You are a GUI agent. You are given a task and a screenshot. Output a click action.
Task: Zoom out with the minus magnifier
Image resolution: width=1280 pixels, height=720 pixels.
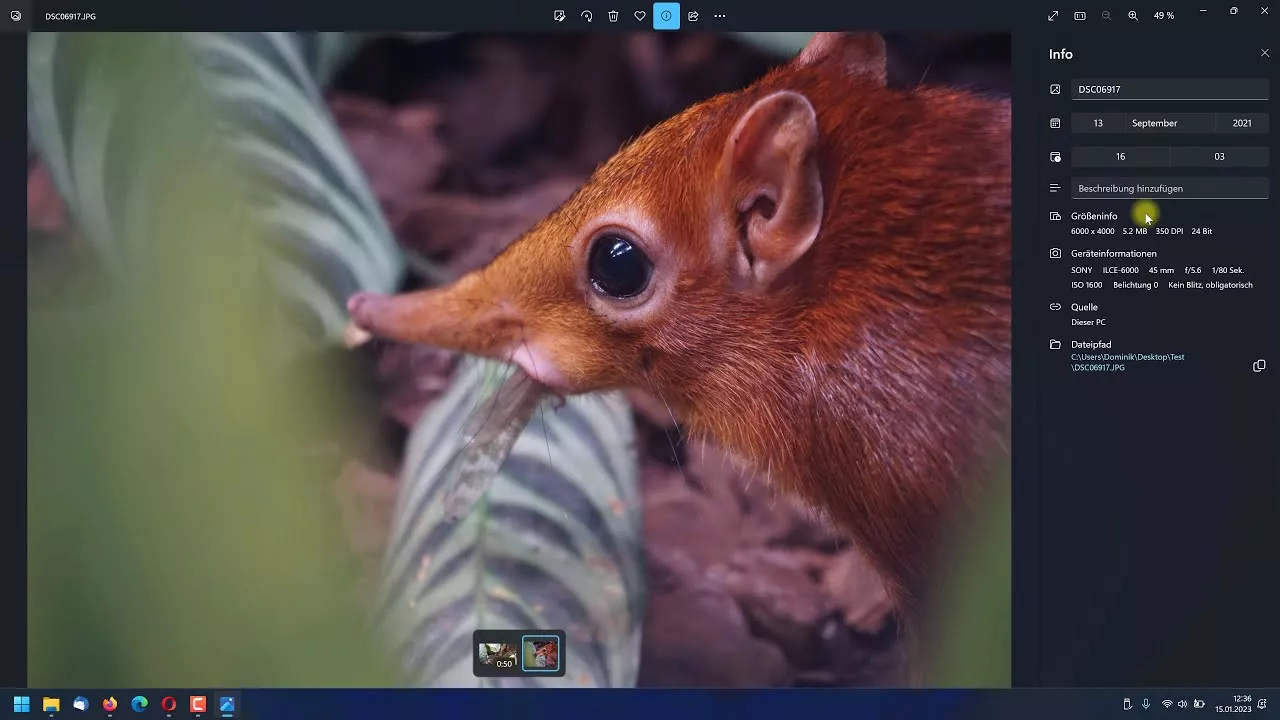[1106, 16]
